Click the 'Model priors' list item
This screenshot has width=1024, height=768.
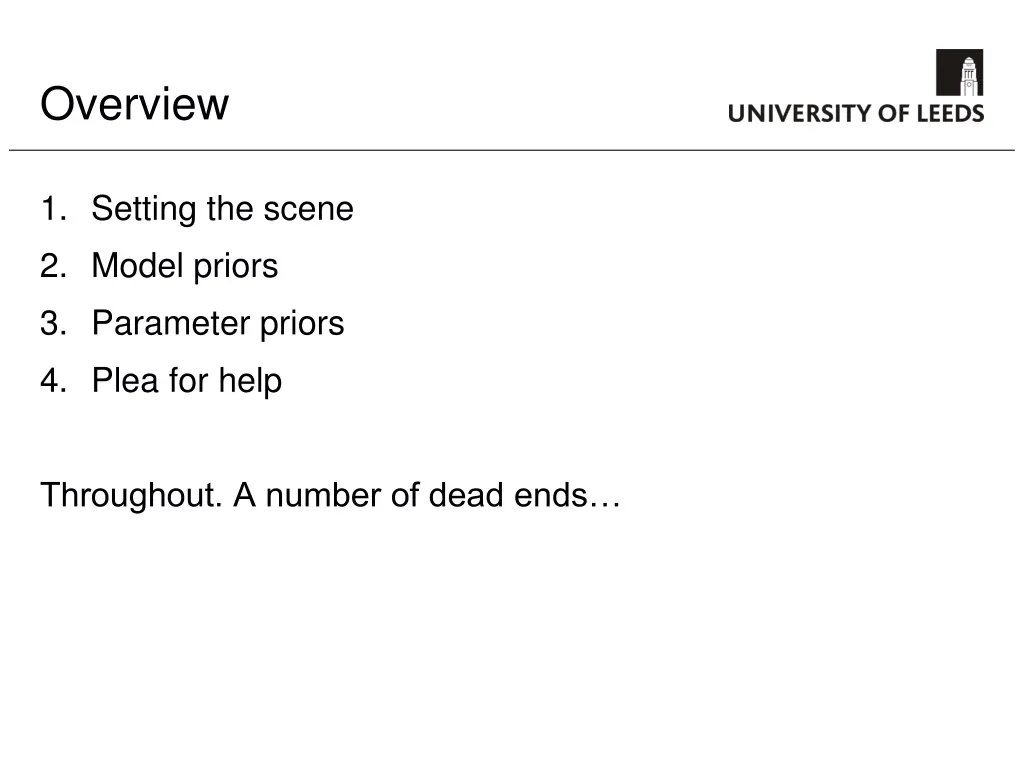pyautogui.click(x=185, y=266)
